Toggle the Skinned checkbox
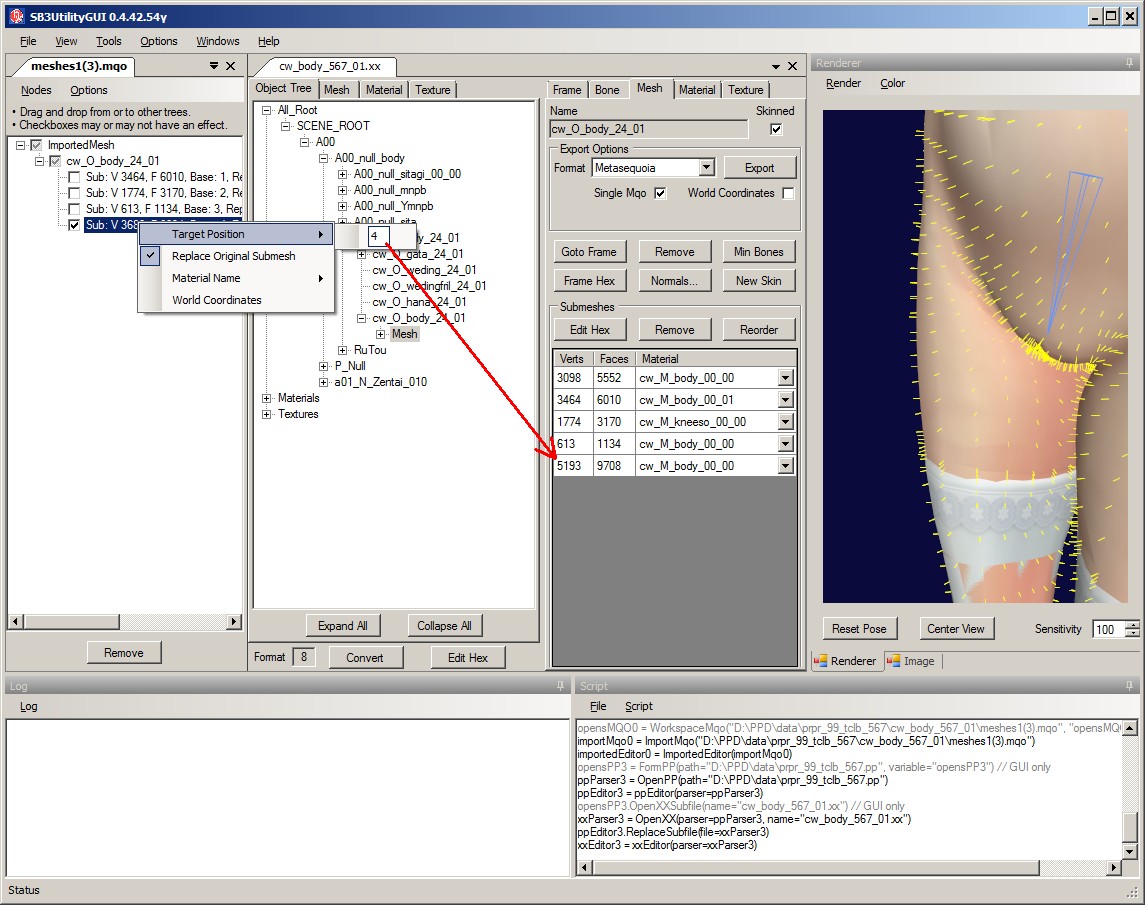 (x=776, y=129)
